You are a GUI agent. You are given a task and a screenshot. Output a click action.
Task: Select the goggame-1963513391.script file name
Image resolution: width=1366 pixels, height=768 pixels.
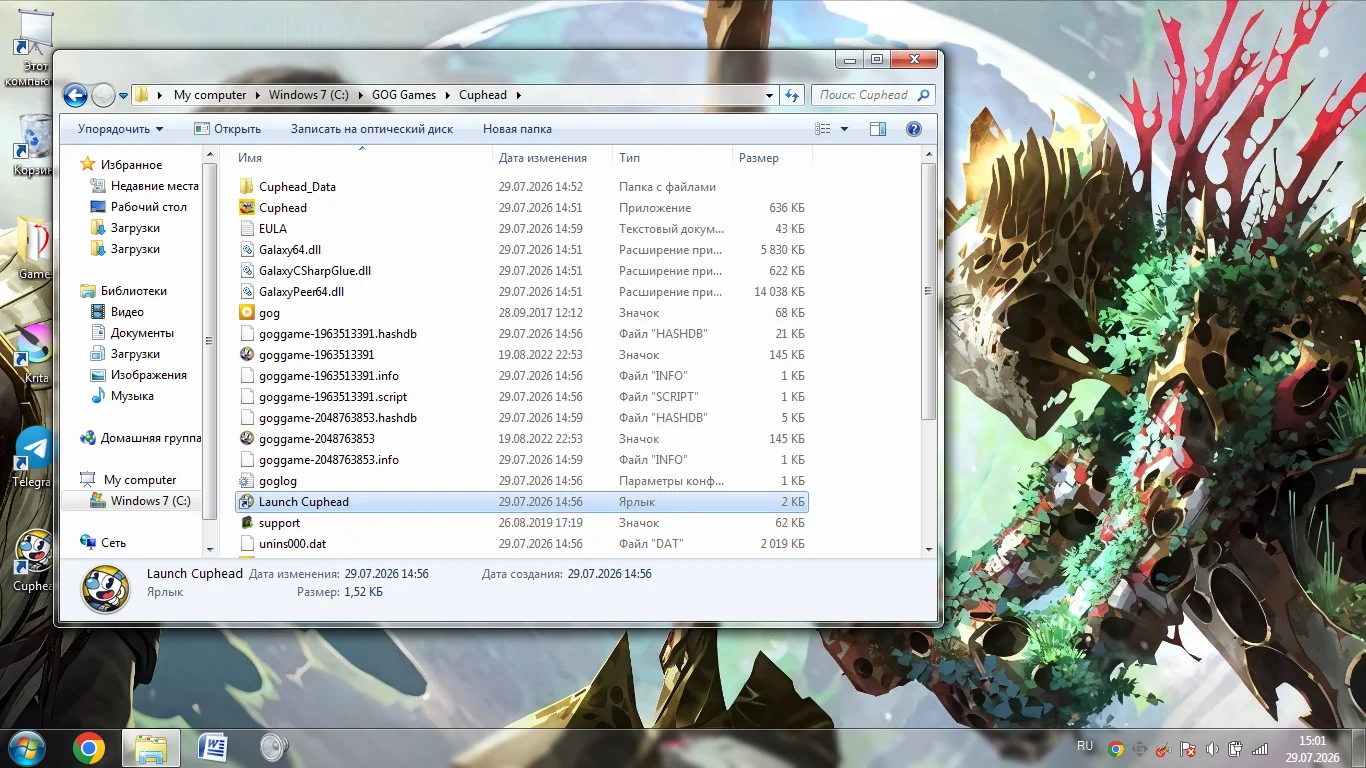point(333,397)
